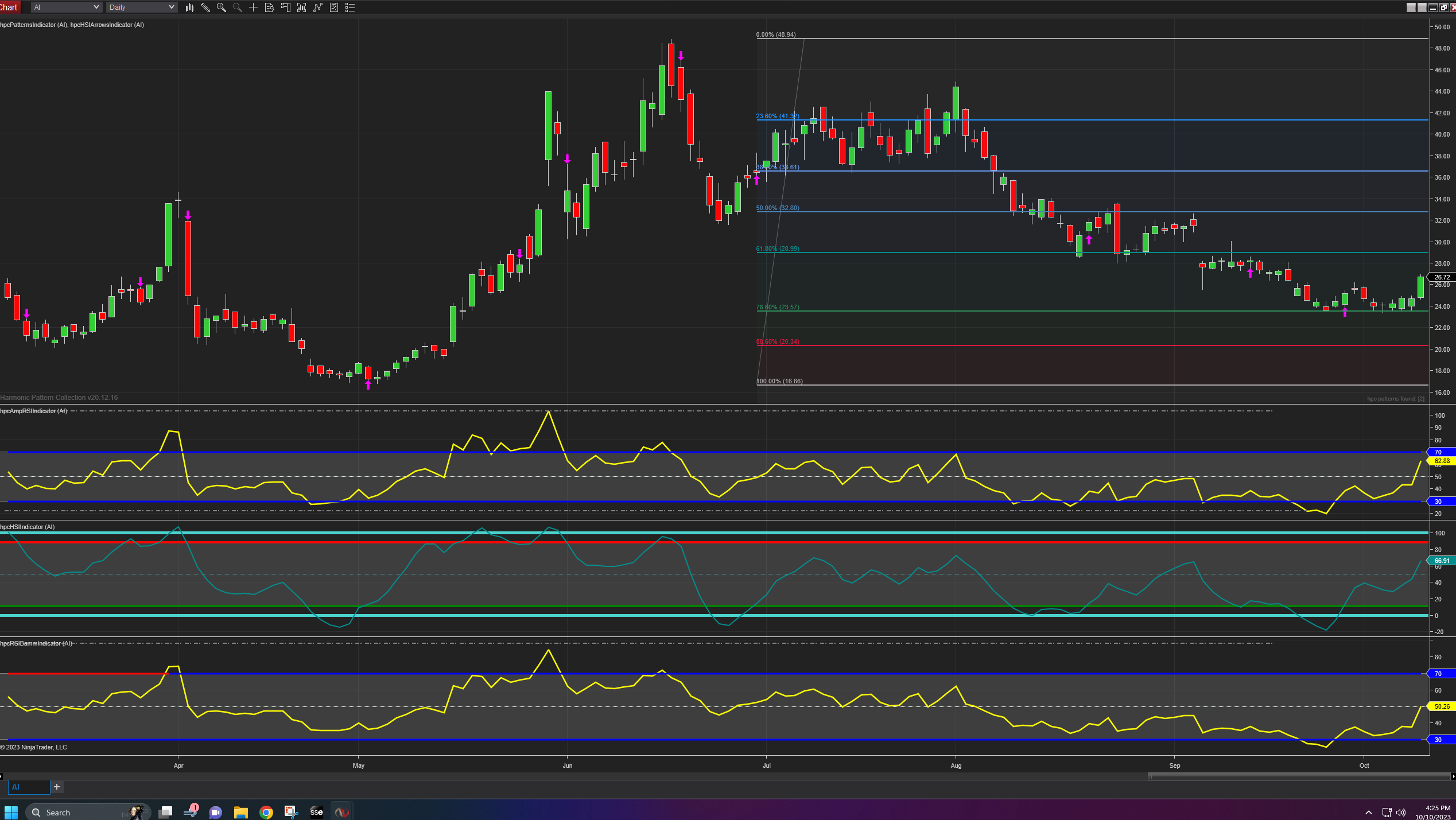Add a new chart tab with plus
This screenshot has width=1456, height=820.
[57, 787]
